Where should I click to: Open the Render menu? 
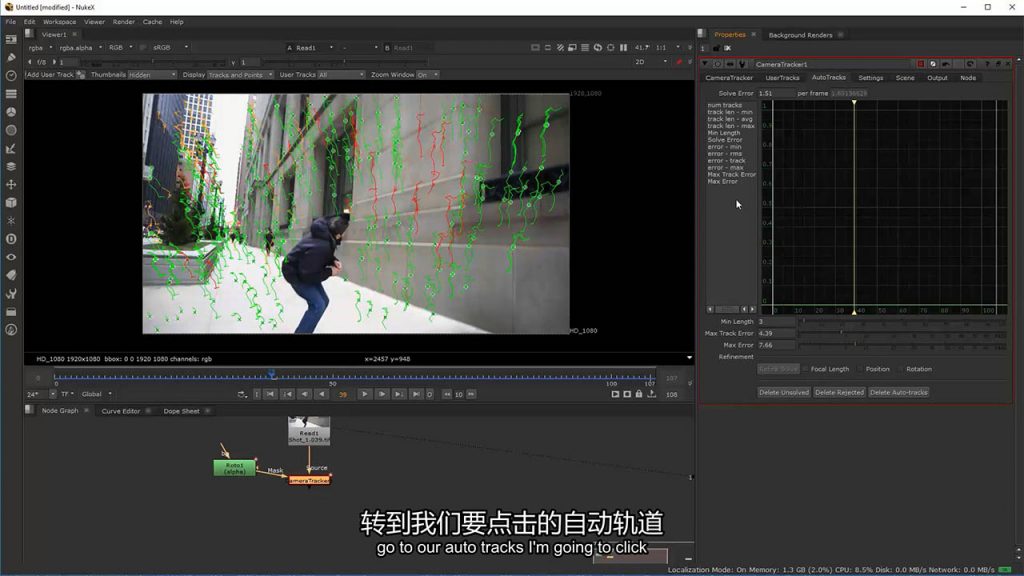pos(123,21)
